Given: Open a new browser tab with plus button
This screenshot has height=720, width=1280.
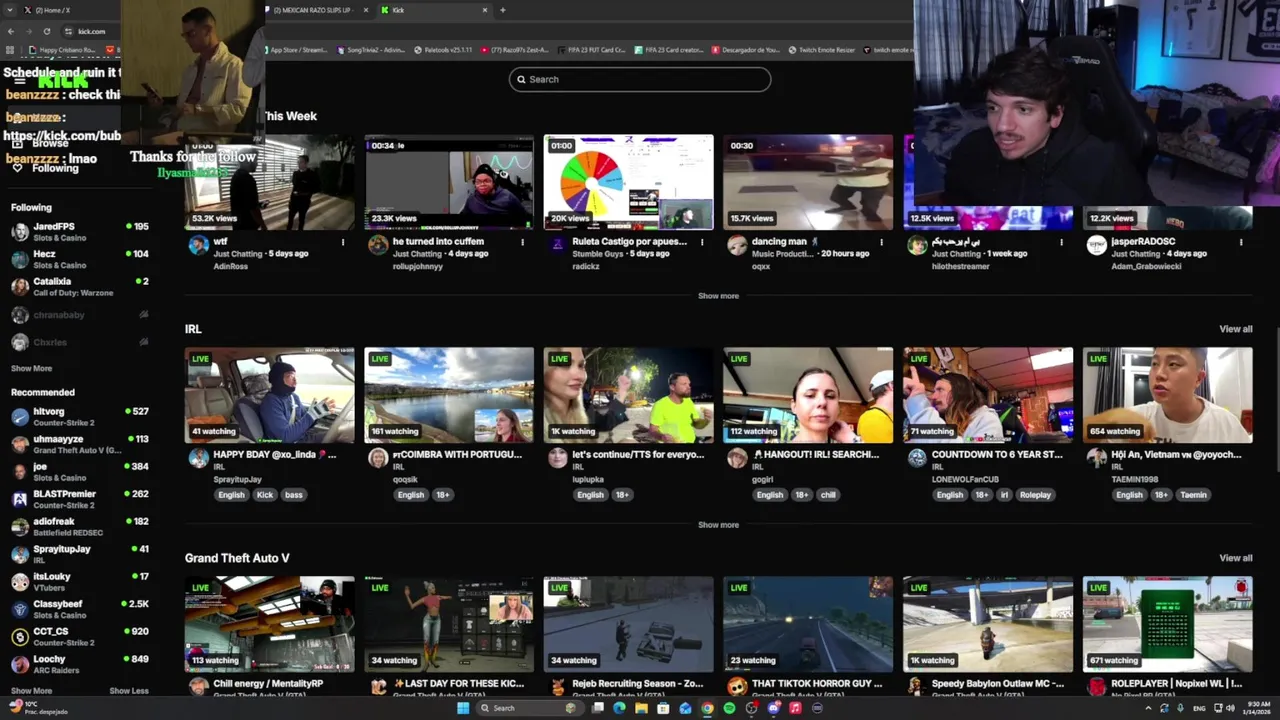Looking at the screenshot, I should click(502, 10).
